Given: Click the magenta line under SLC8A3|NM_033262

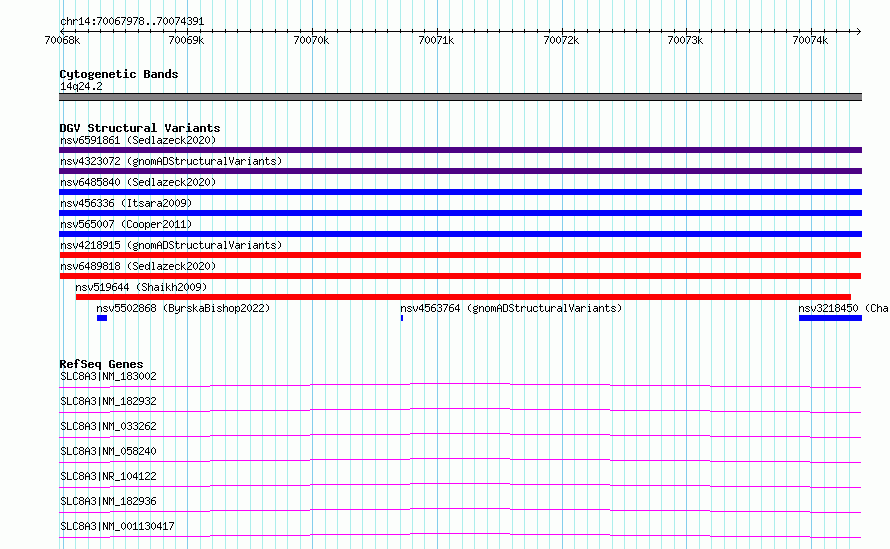Looking at the screenshot, I should coord(460,435).
